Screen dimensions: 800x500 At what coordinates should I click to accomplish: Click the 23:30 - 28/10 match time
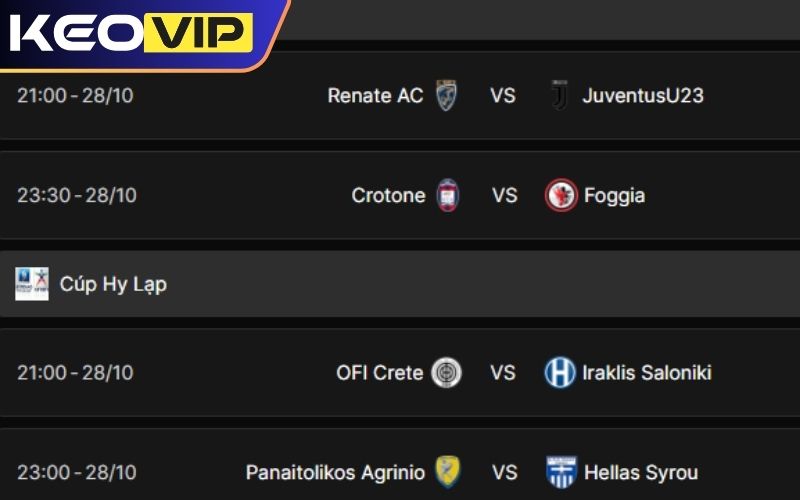coord(77,195)
